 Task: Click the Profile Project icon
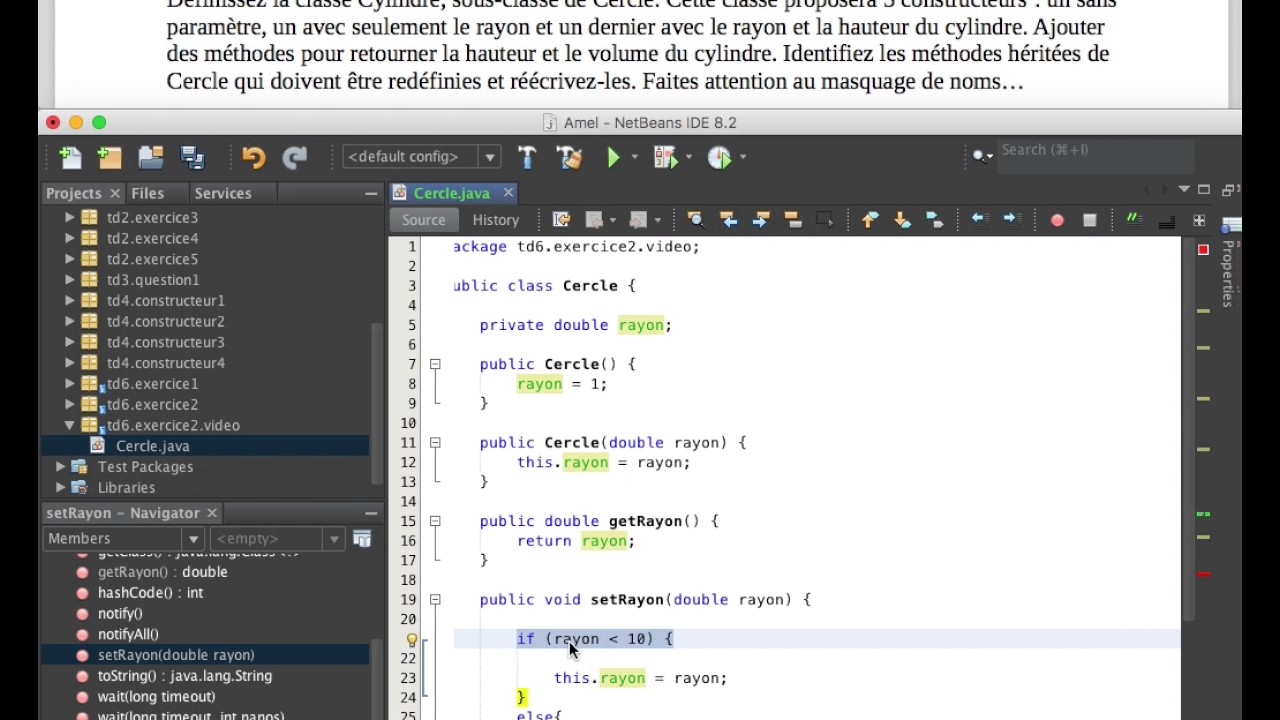point(719,157)
